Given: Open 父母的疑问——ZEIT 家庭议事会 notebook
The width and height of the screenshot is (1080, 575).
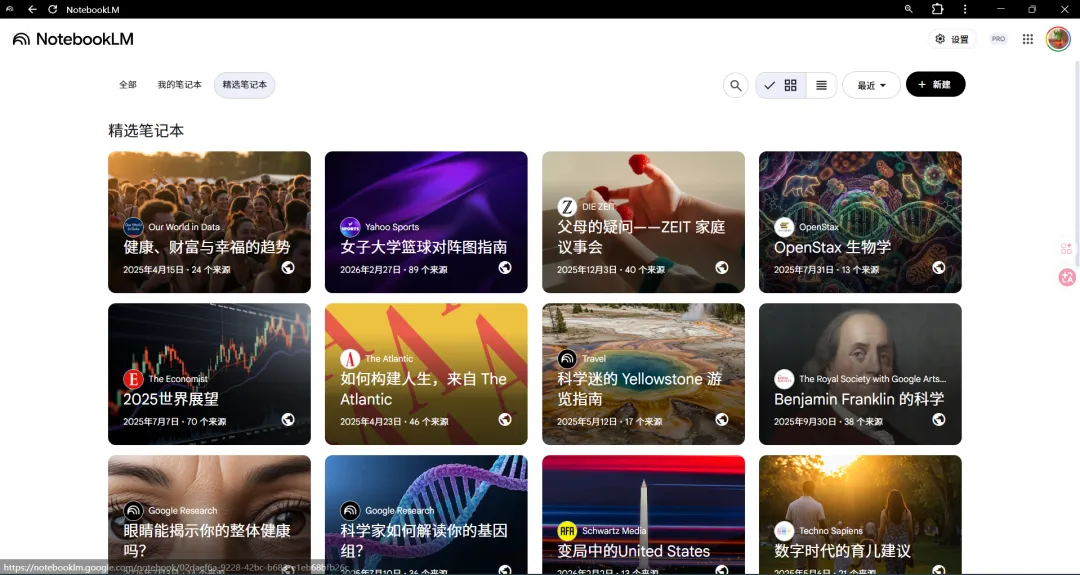Looking at the screenshot, I should (x=643, y=222).
